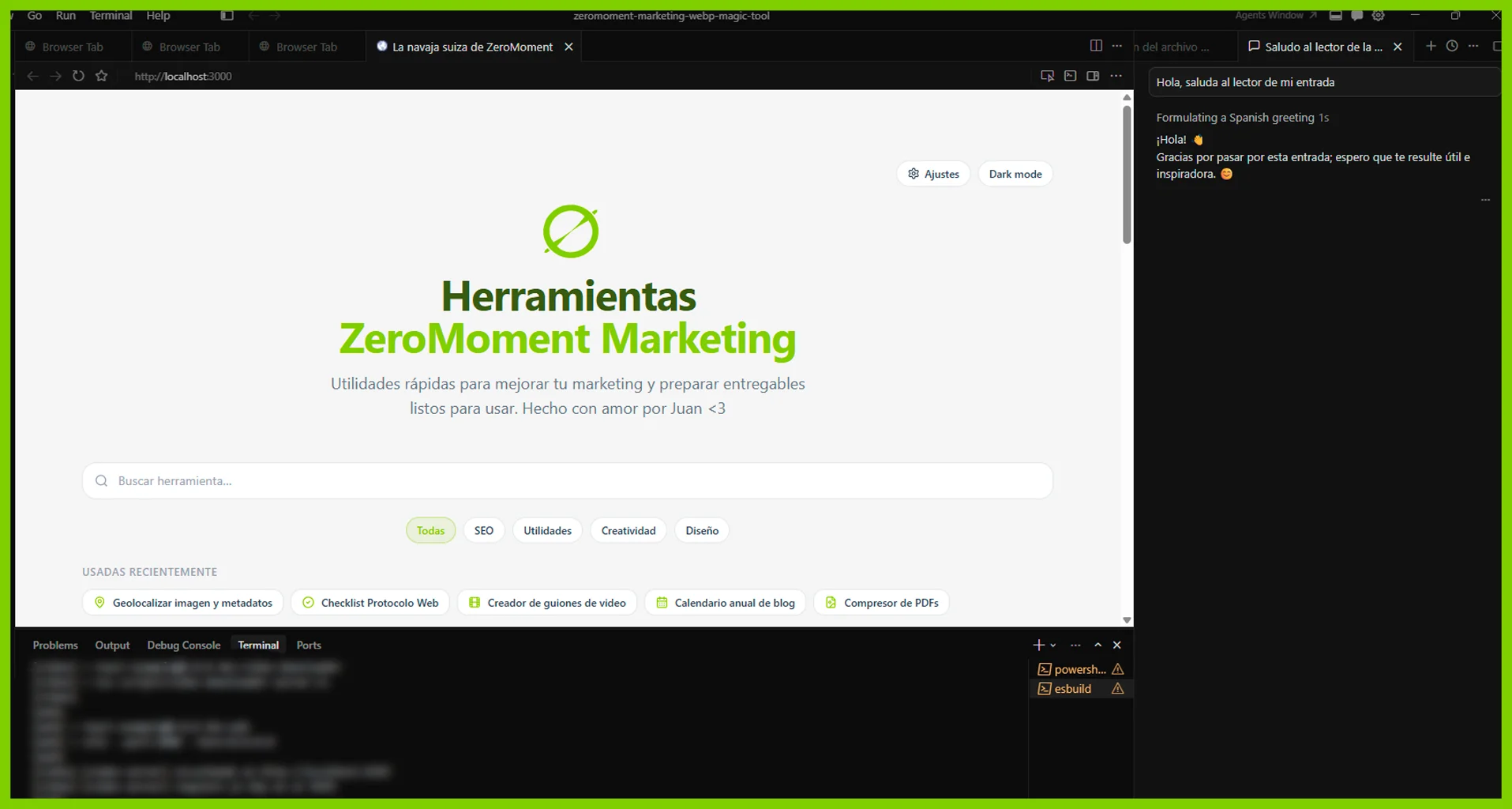Screen dimensions: 1512x809
Task: Open Calendario anual de blog tool
Action: pyautogui.click(x=725, y=602)
